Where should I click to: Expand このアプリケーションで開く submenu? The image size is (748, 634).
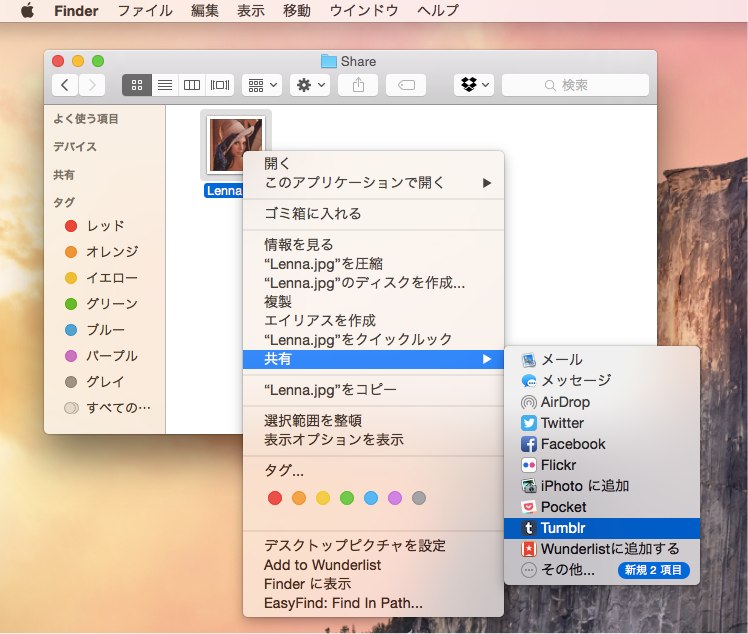373,183
